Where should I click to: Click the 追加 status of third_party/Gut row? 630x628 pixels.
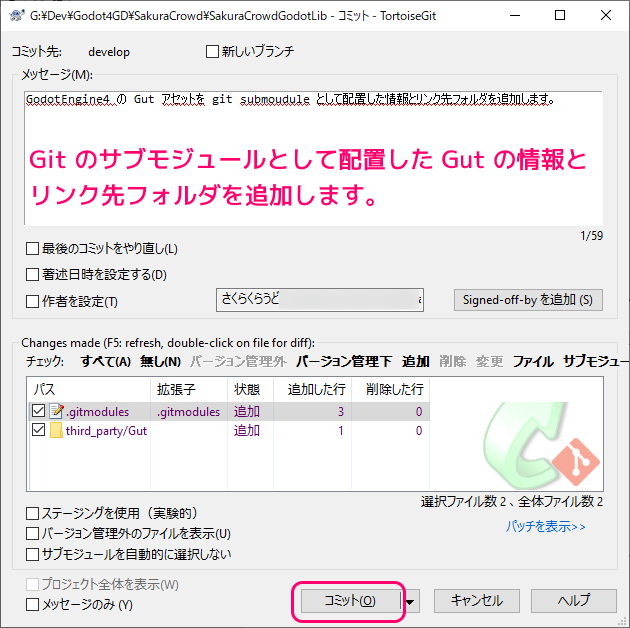click(247, 431)
